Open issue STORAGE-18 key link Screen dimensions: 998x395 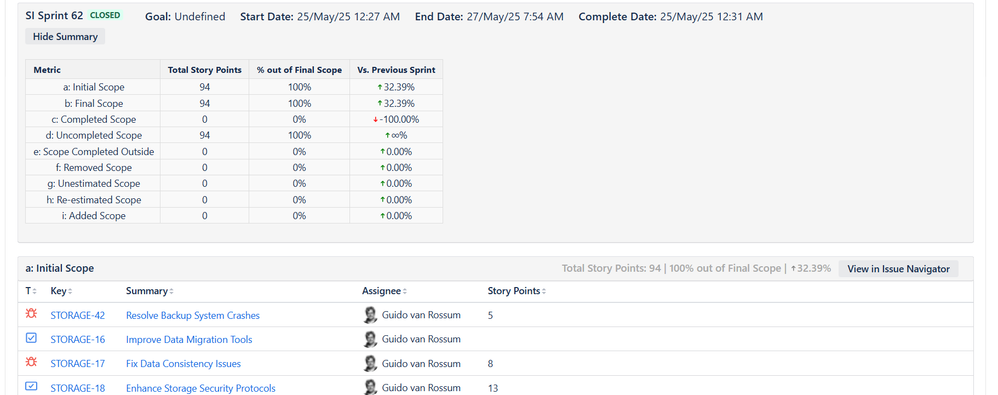coord(78,388)
